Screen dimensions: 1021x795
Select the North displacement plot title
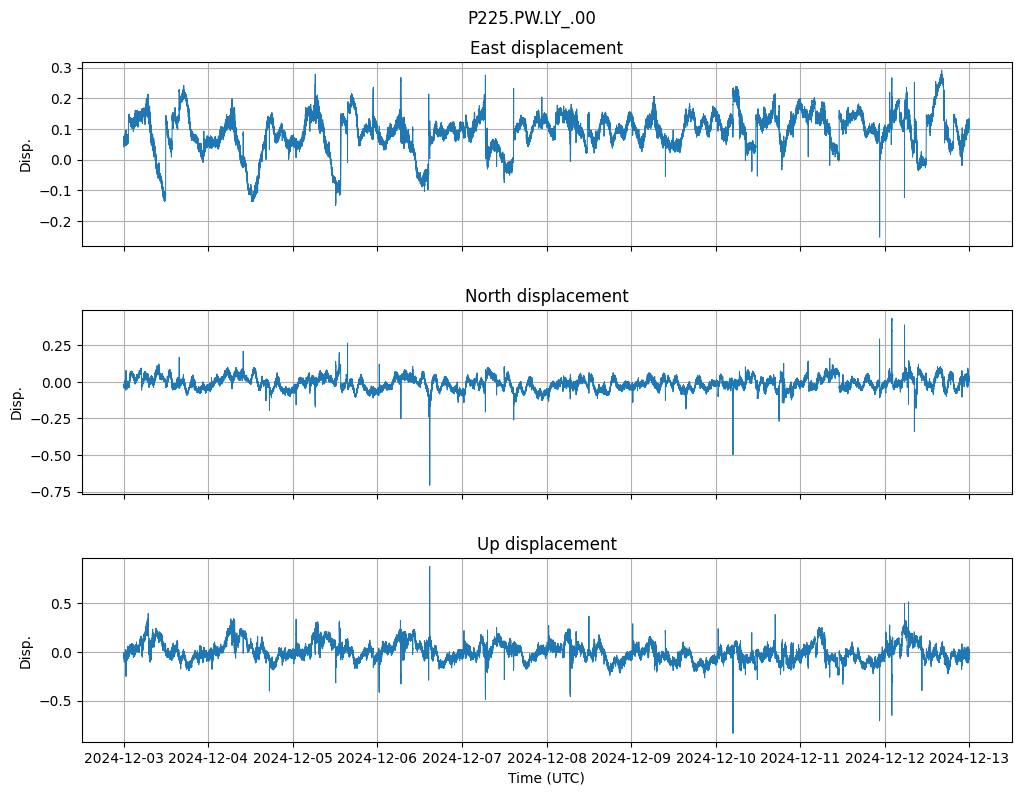(546, 296)
